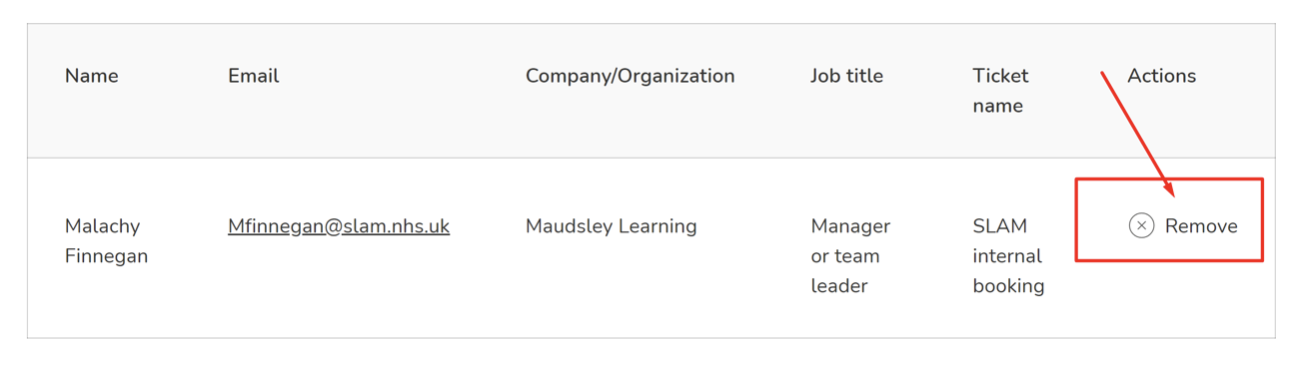Click the Job title column header
This screenshot has height=380, width=1312.
point(847,76)
